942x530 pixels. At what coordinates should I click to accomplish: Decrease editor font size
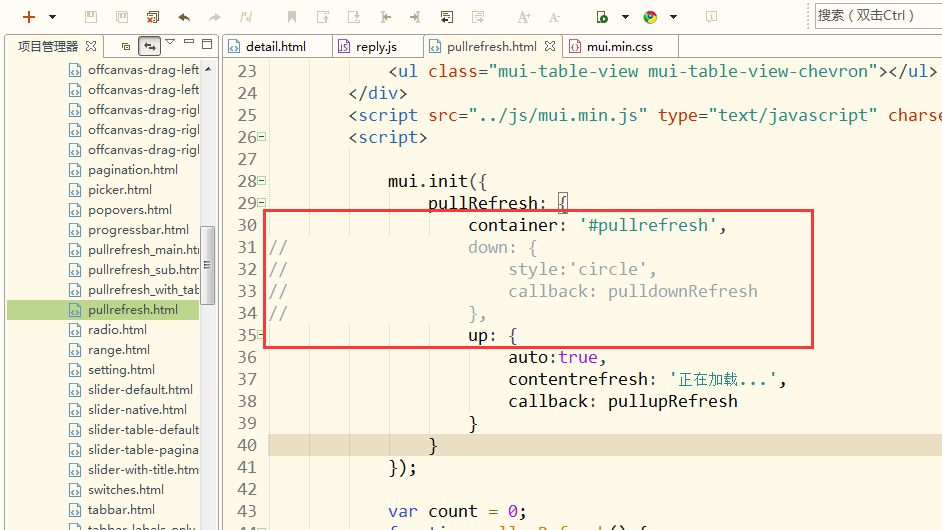555,17
